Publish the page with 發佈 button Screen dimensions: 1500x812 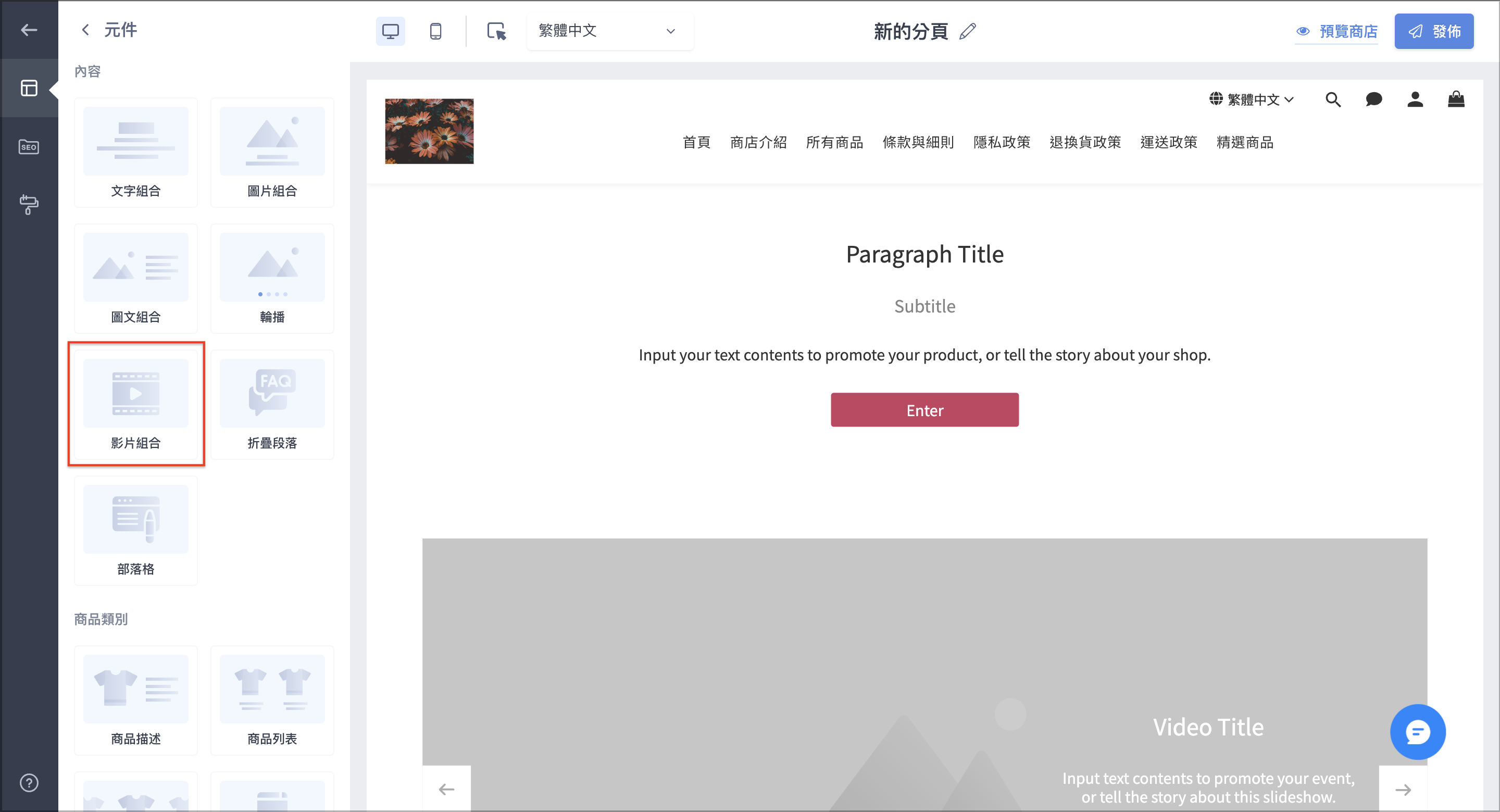click(1434, 31)
